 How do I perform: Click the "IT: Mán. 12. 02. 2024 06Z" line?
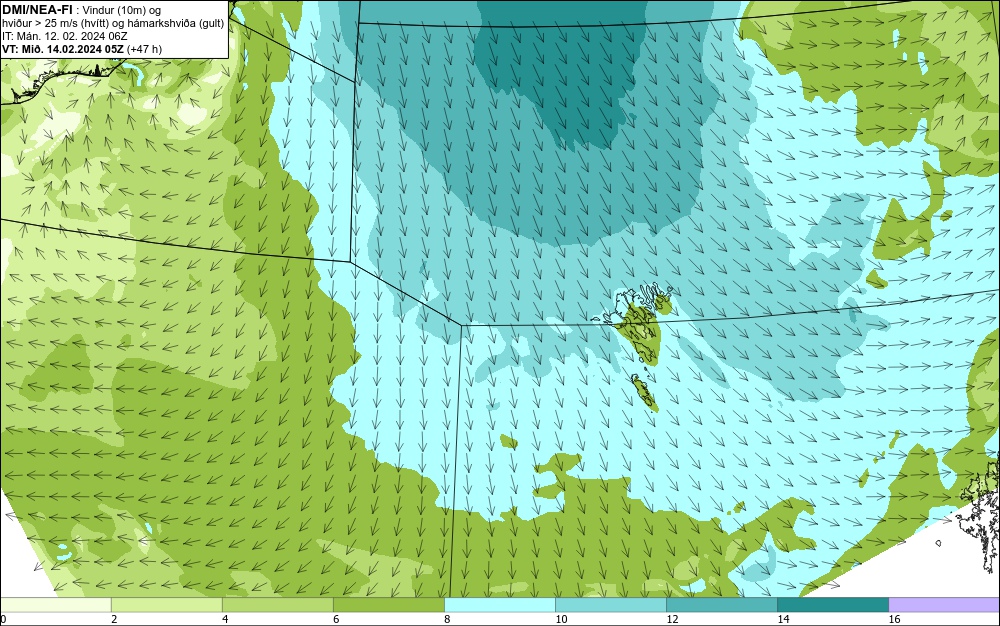(x=64, y=36)
